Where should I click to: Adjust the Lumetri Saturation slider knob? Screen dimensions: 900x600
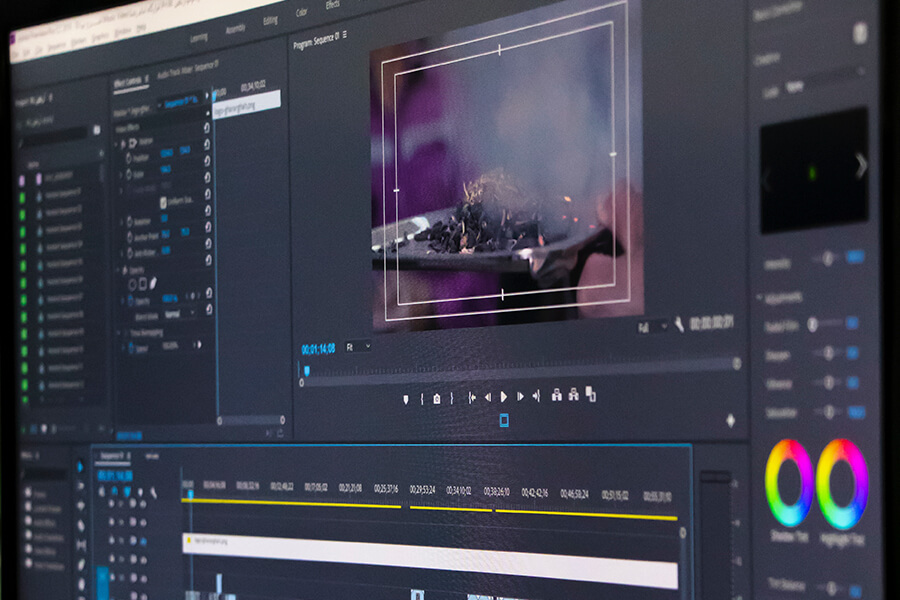[829, 411]
